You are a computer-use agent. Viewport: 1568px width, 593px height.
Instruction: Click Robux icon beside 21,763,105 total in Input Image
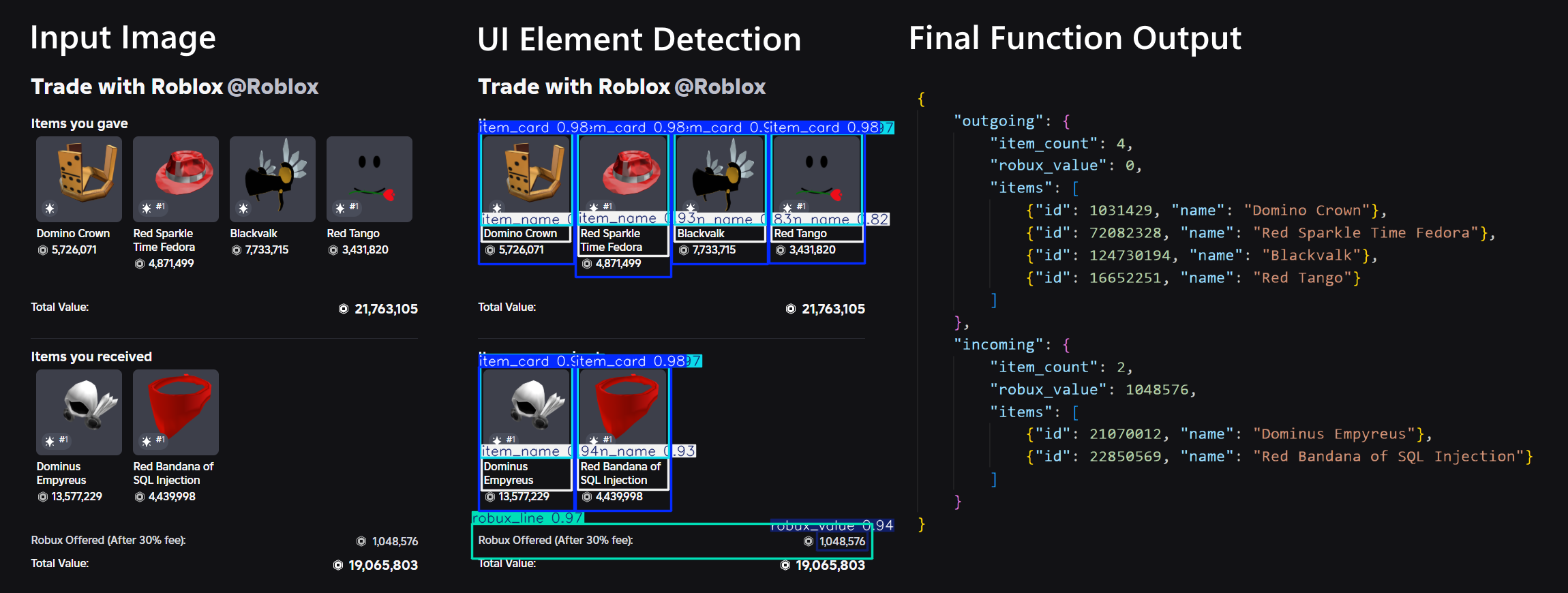click(x=344, y=309)
